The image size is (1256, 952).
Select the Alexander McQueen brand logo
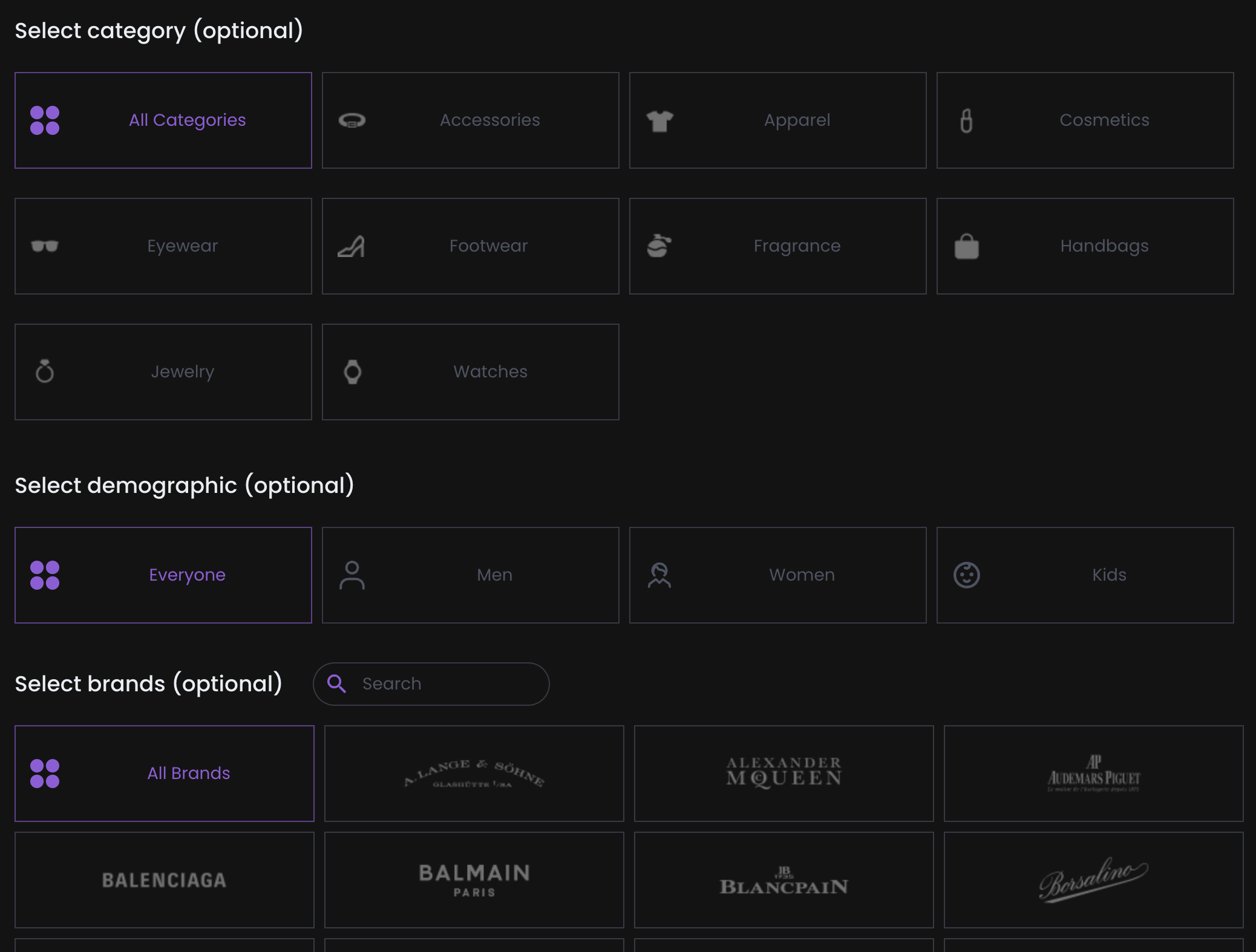point(783,773)
